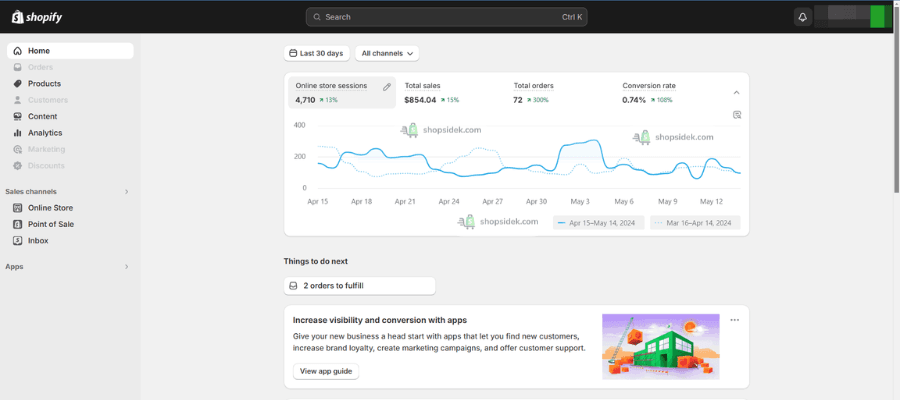Expand the Apps section arrow
900x400 pixels.
126,267
